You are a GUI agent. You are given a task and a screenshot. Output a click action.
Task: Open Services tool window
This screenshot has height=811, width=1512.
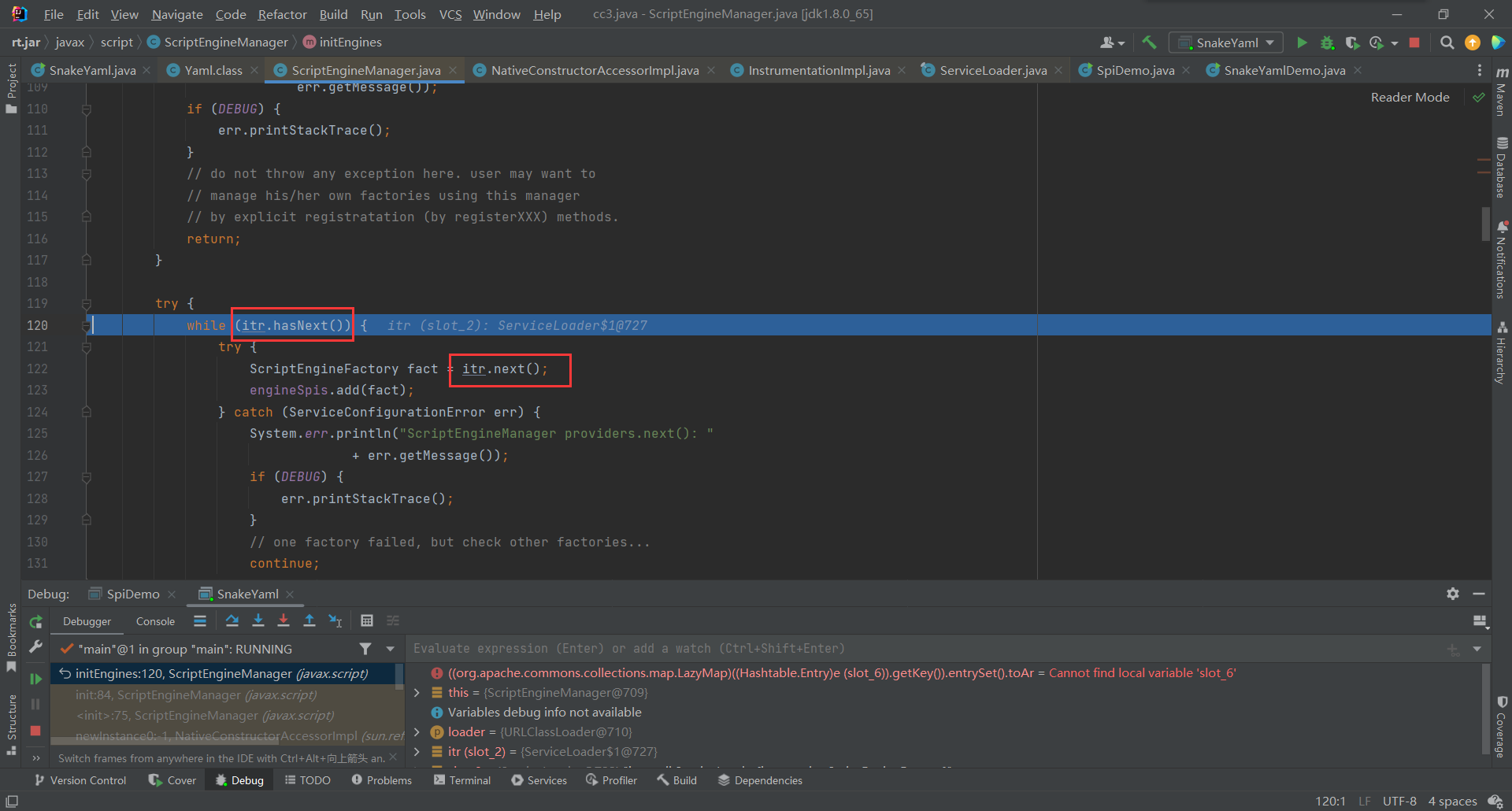tap(539, 780)
